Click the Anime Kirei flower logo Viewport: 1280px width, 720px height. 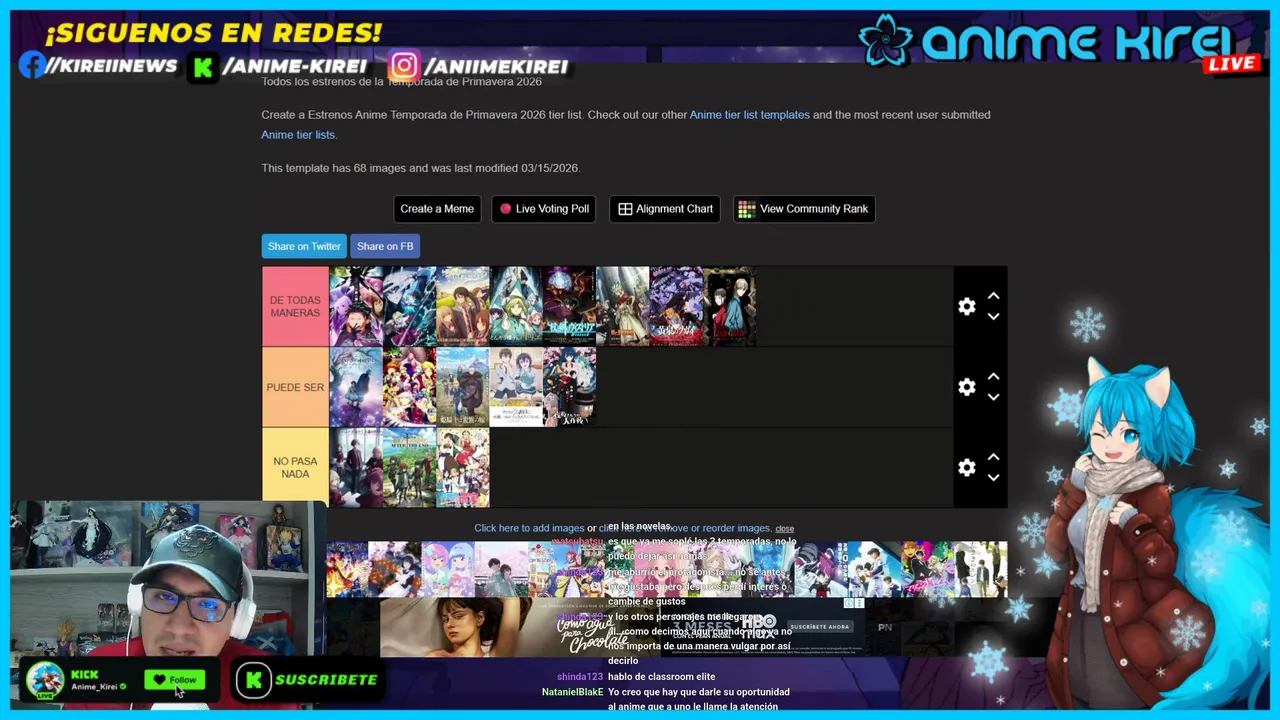885,40
